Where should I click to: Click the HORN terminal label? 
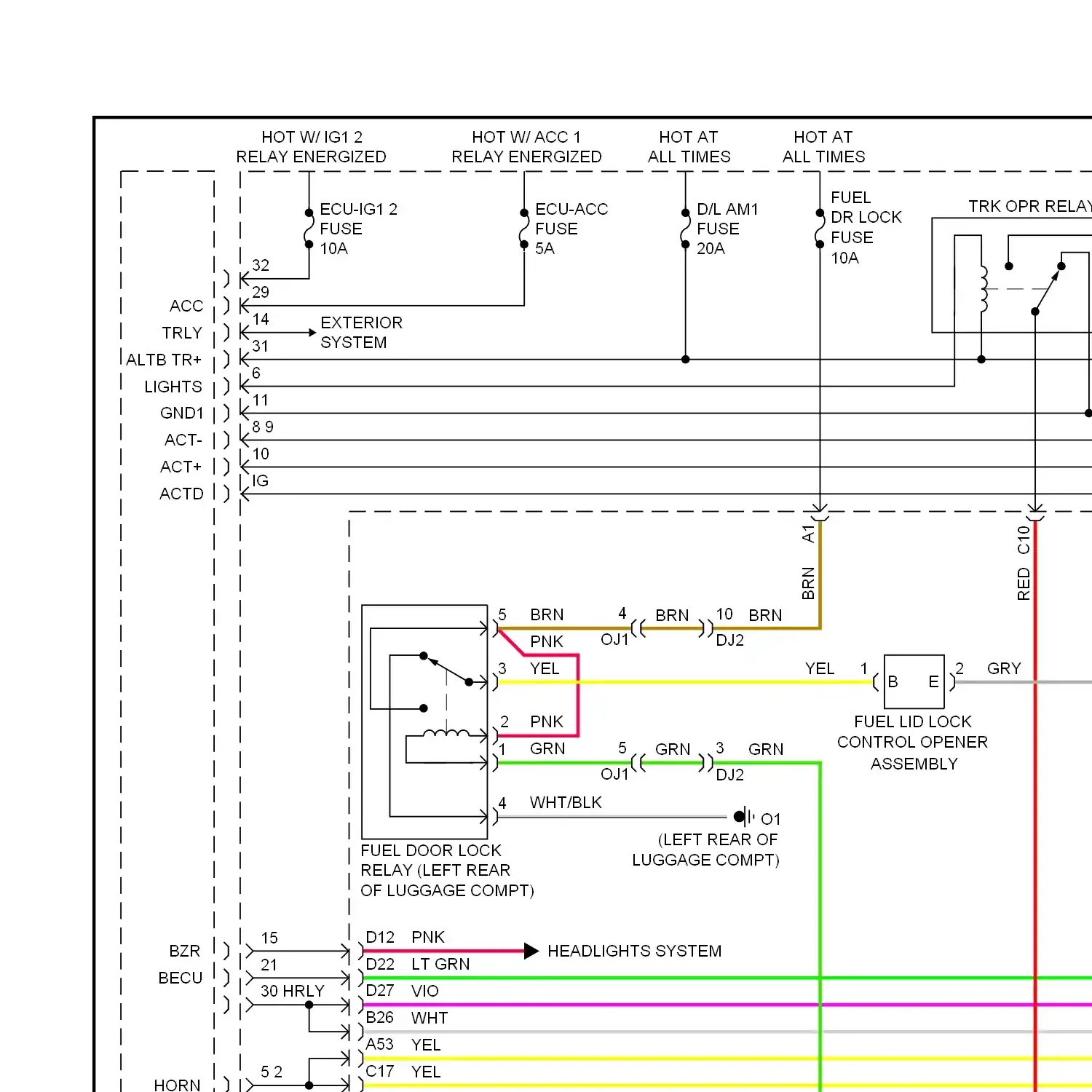click(178, 1085)
